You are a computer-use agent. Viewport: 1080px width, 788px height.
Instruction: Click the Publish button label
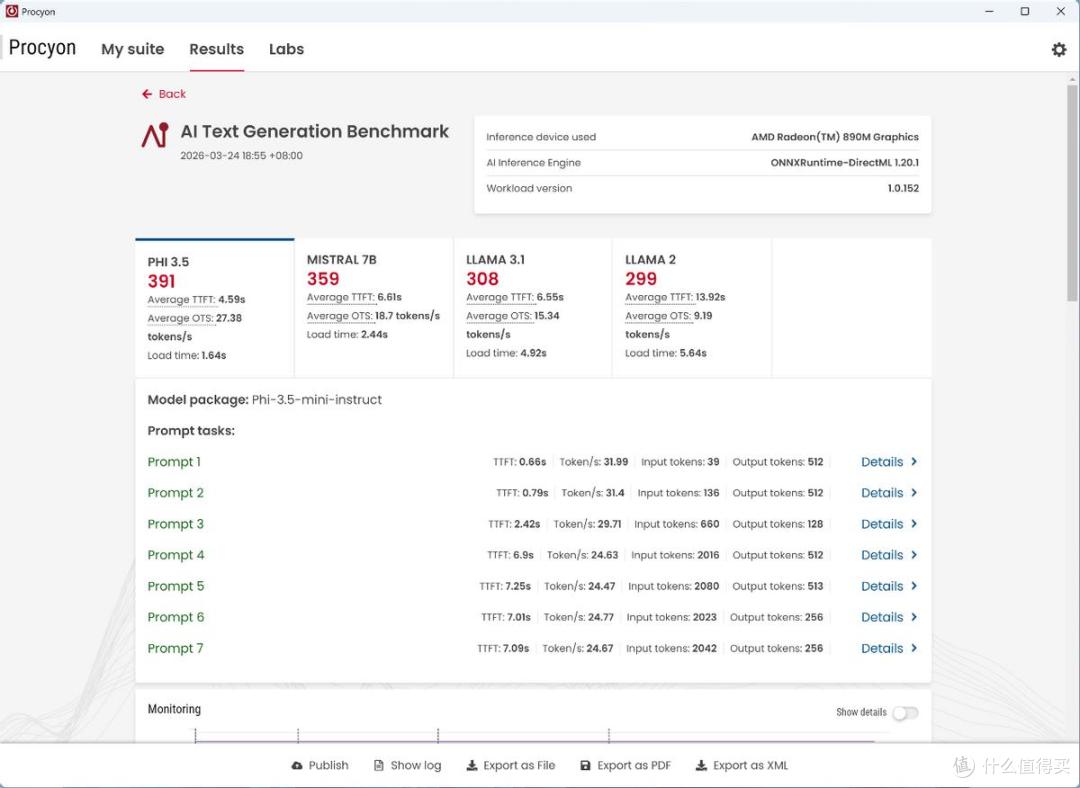(x=329, y=765)
